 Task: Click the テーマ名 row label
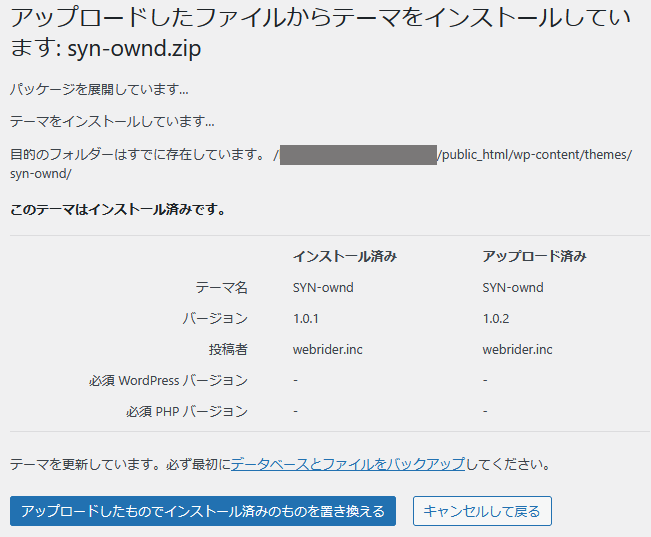221,287
